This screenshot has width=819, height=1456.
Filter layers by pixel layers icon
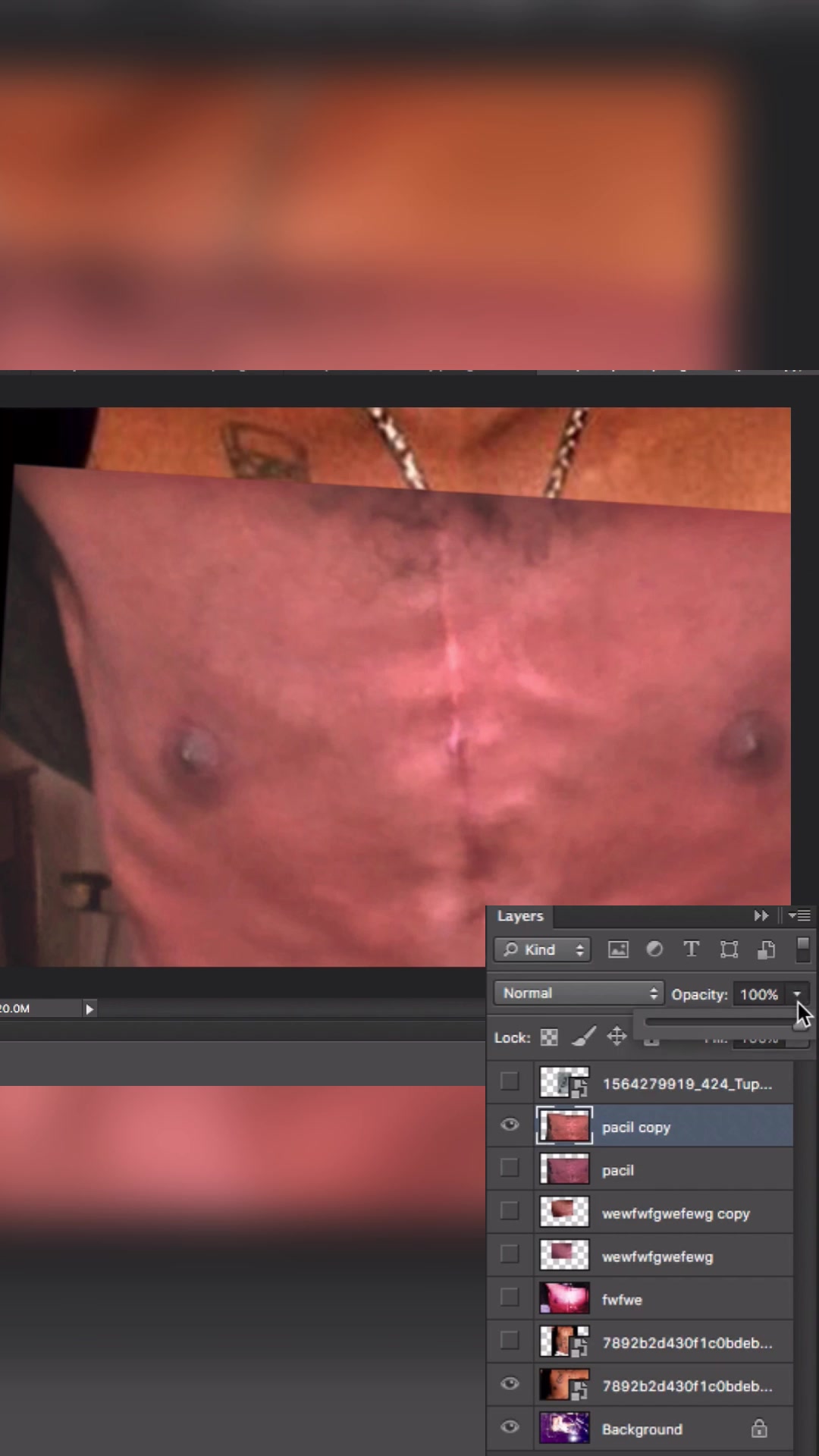tap(618, 949)
